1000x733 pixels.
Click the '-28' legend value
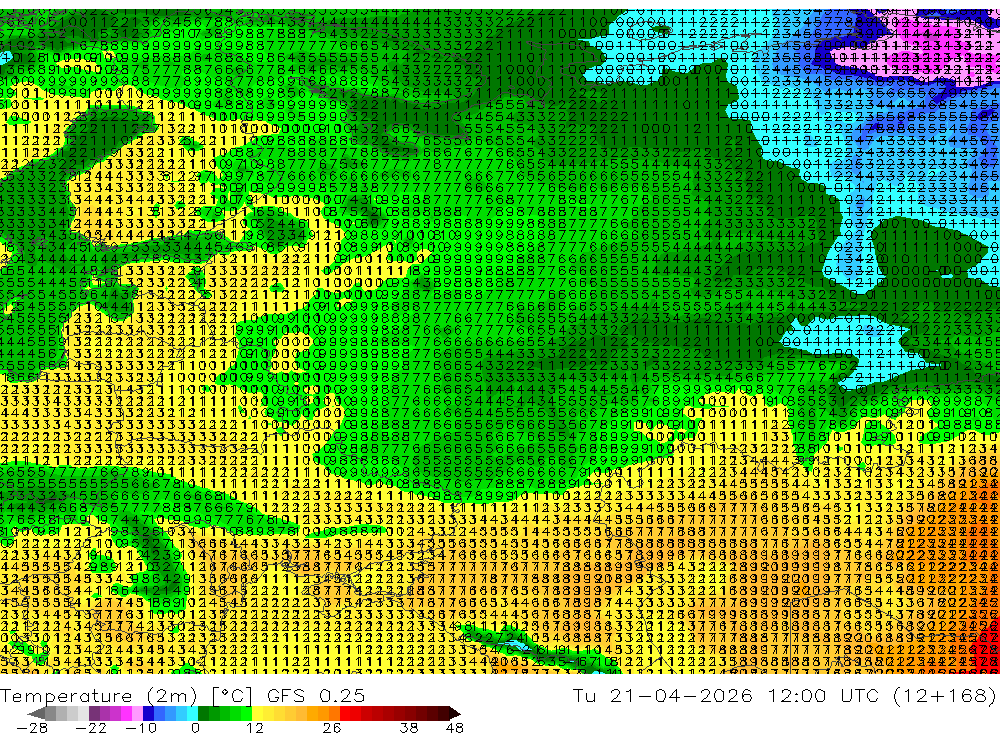(x=32, y=728)
